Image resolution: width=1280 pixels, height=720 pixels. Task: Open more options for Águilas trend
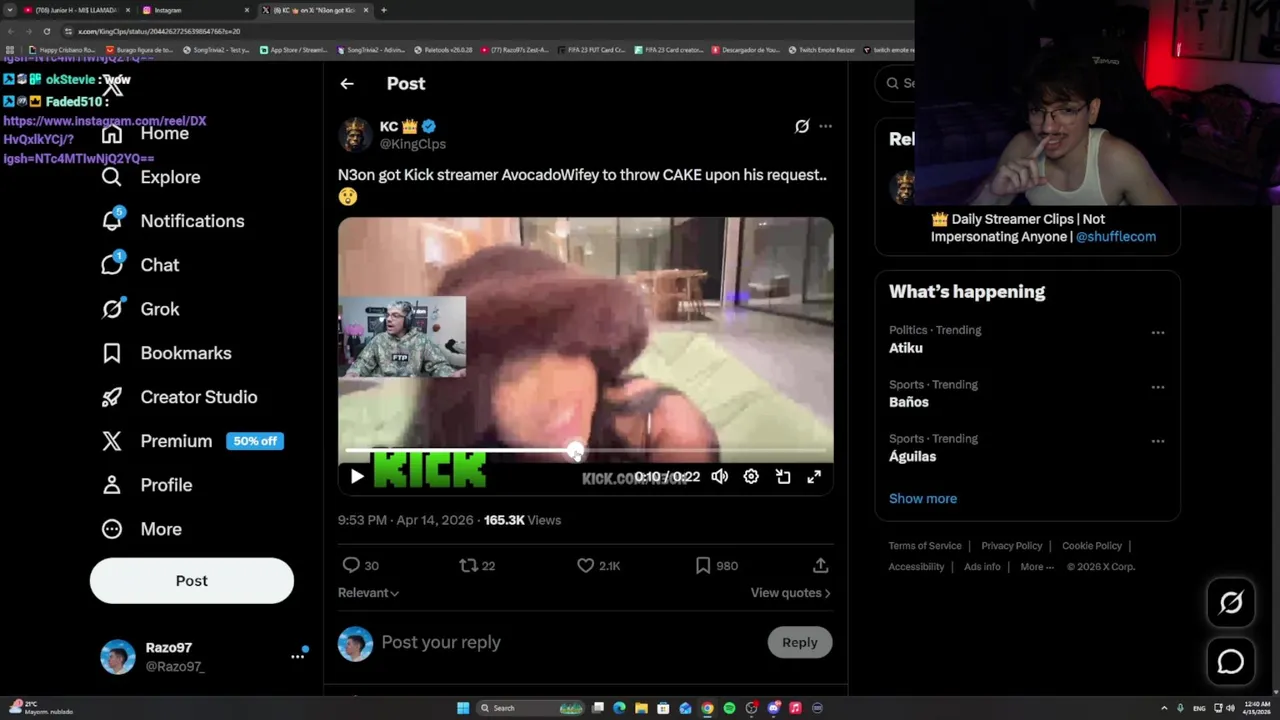coord(1158,441)
